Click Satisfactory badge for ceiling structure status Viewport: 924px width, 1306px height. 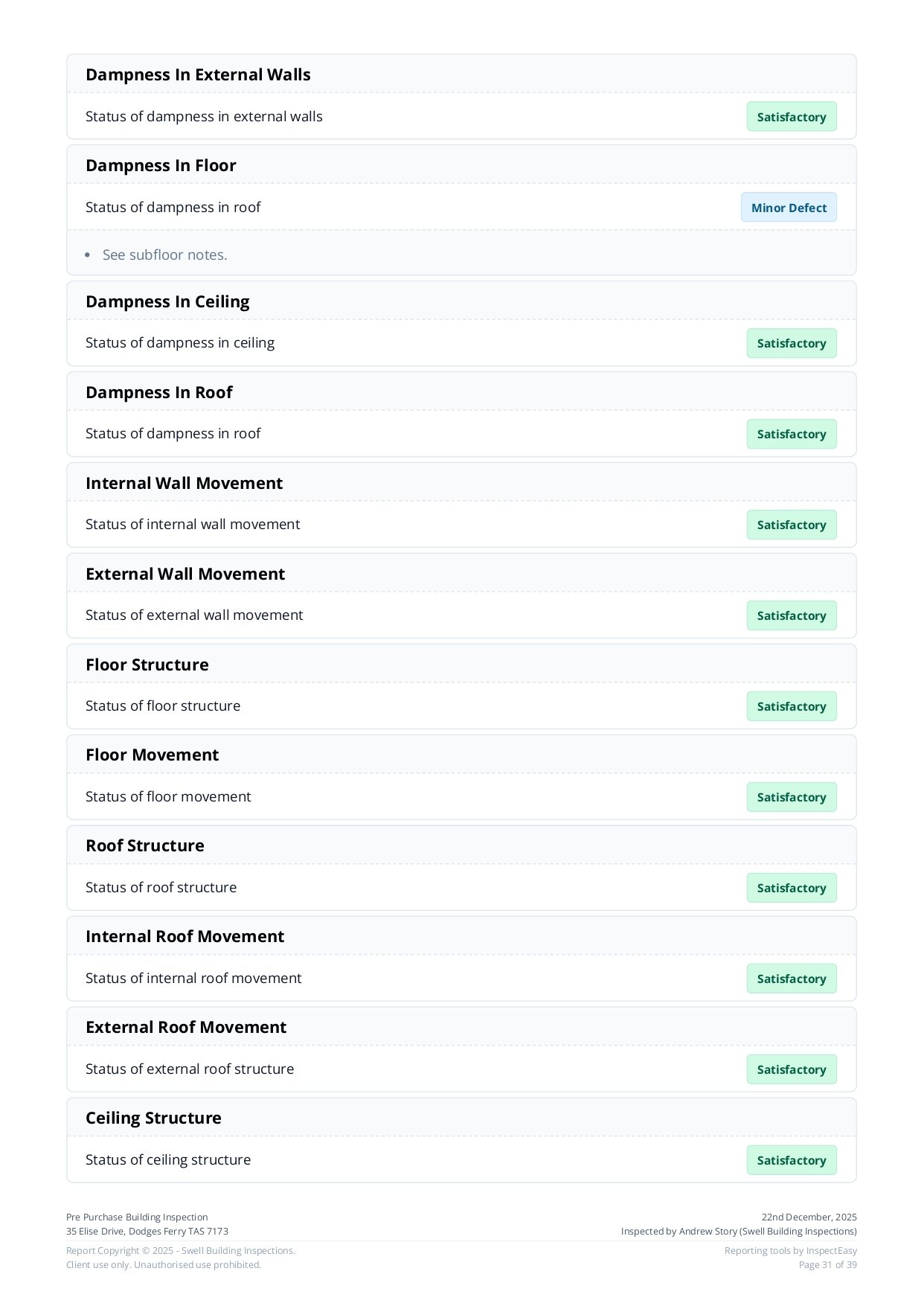click(792, 1160)
